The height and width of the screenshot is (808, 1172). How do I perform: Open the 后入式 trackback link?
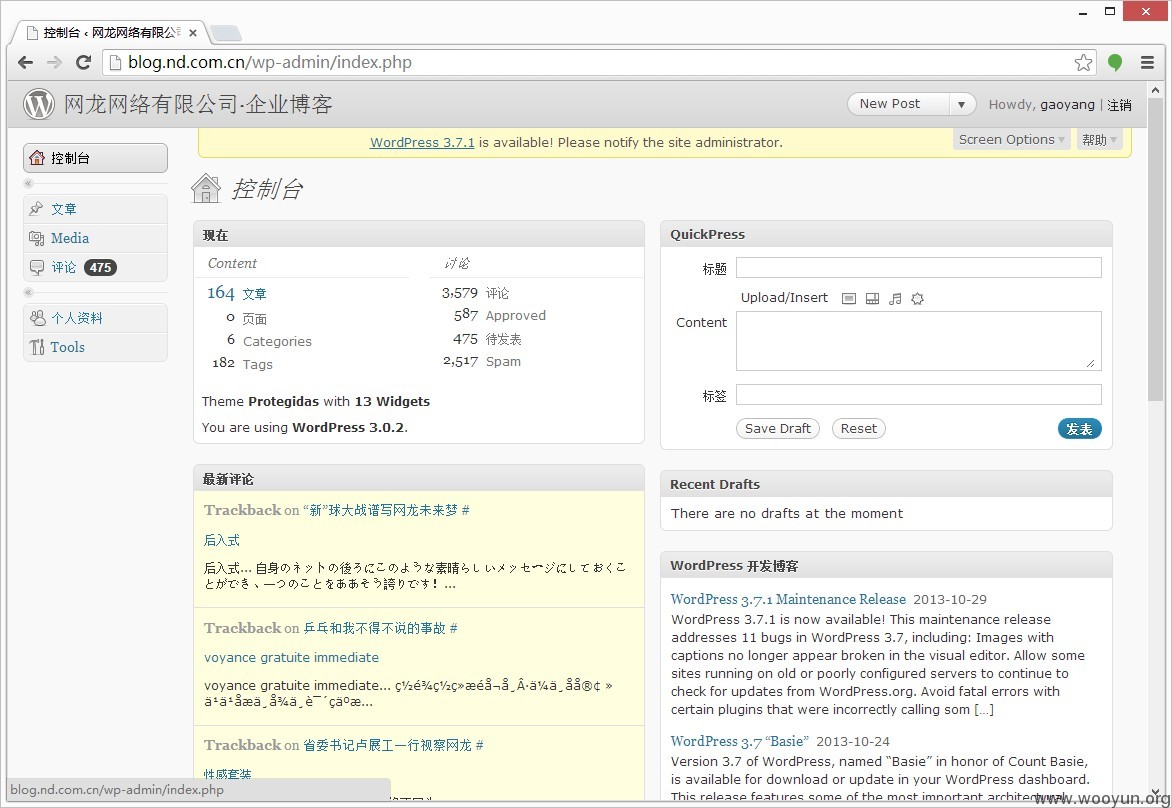222,540
